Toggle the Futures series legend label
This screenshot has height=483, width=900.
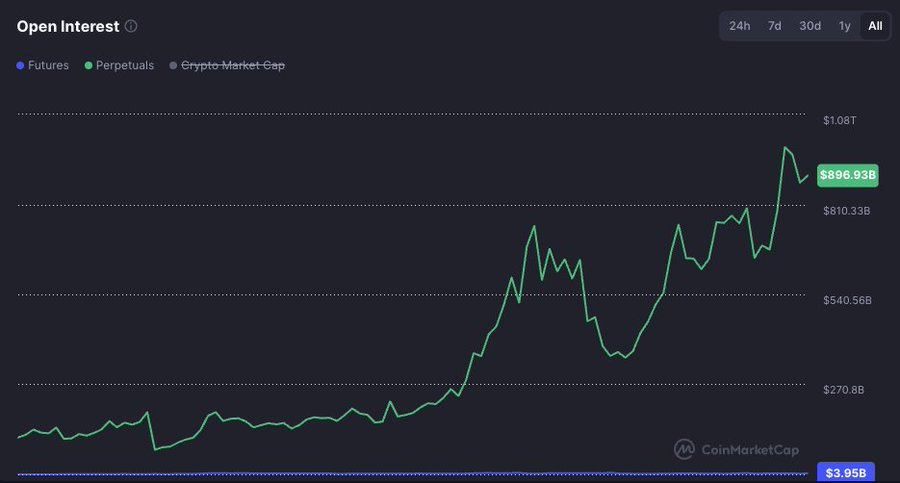point(49,66)
